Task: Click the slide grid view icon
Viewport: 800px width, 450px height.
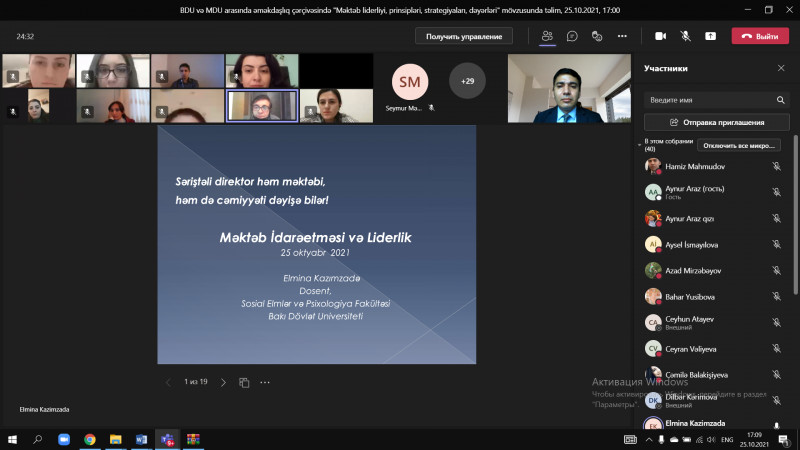Action: tap(244, 382)
